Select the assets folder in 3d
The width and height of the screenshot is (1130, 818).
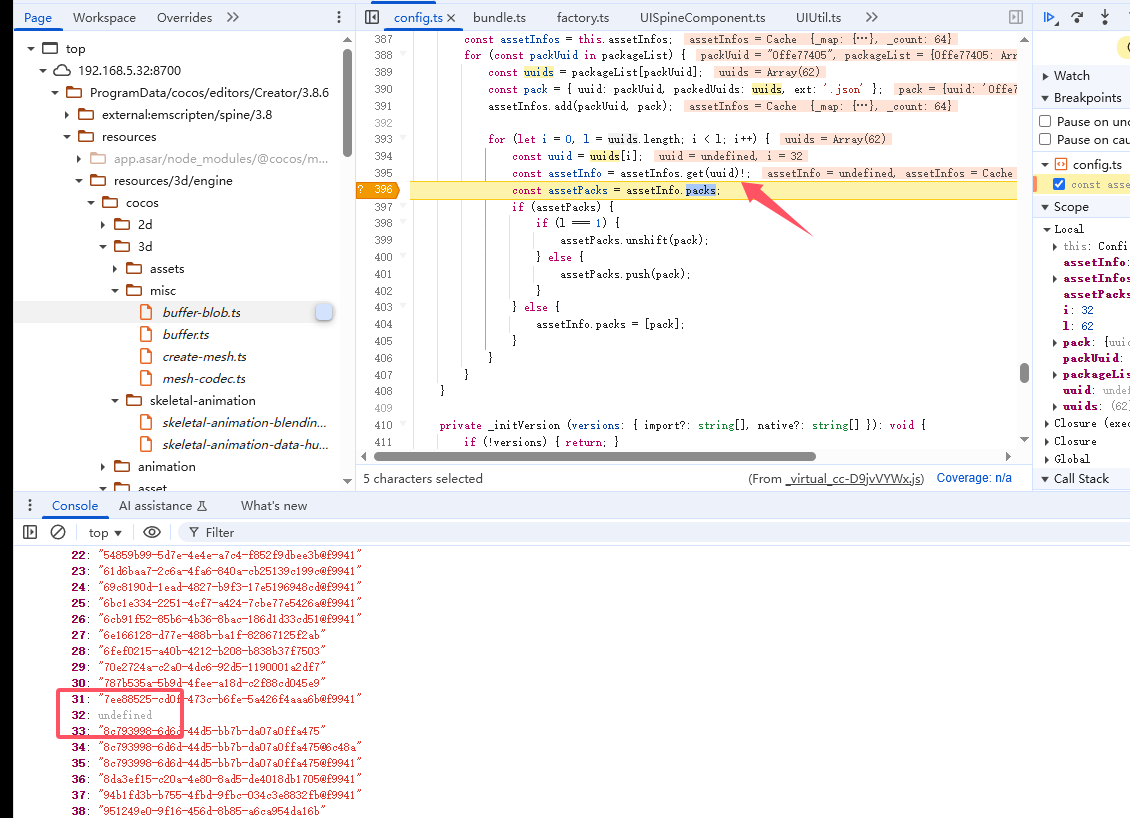tap(166, 269)
